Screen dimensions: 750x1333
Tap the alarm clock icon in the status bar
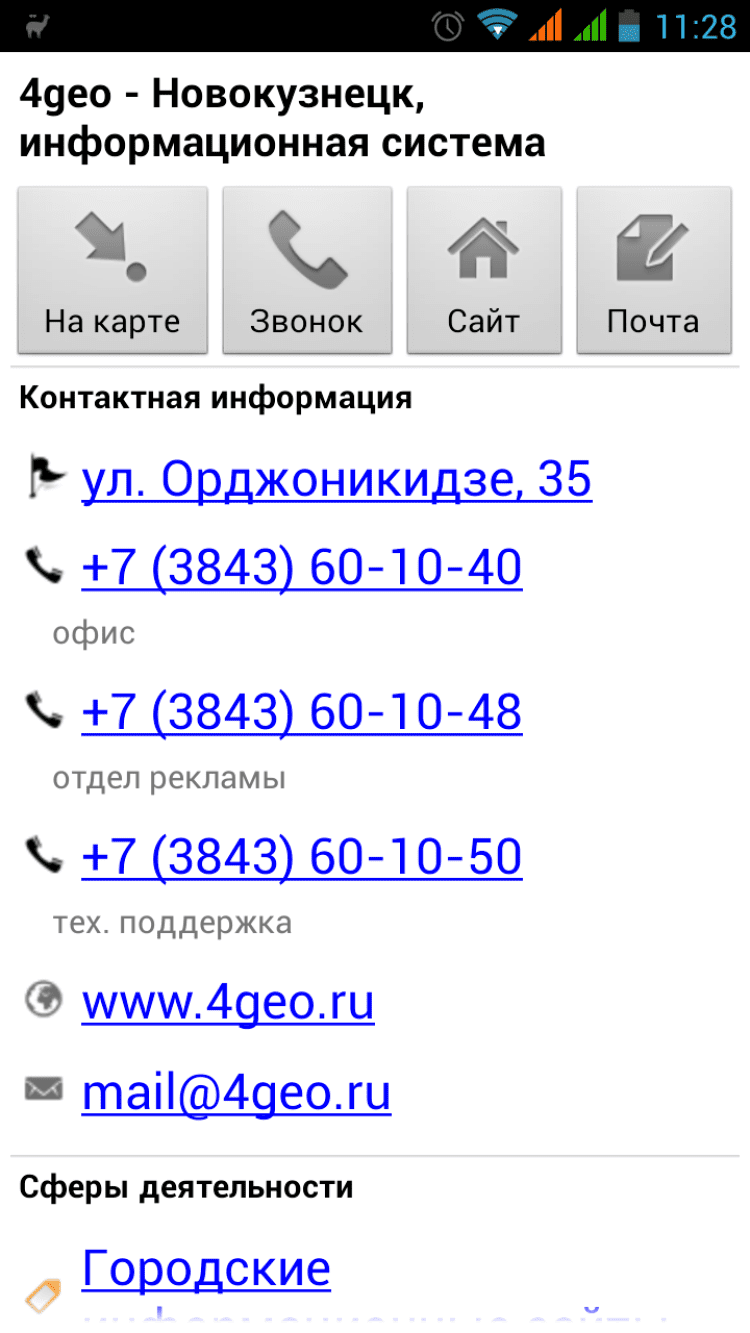(448, 25)
